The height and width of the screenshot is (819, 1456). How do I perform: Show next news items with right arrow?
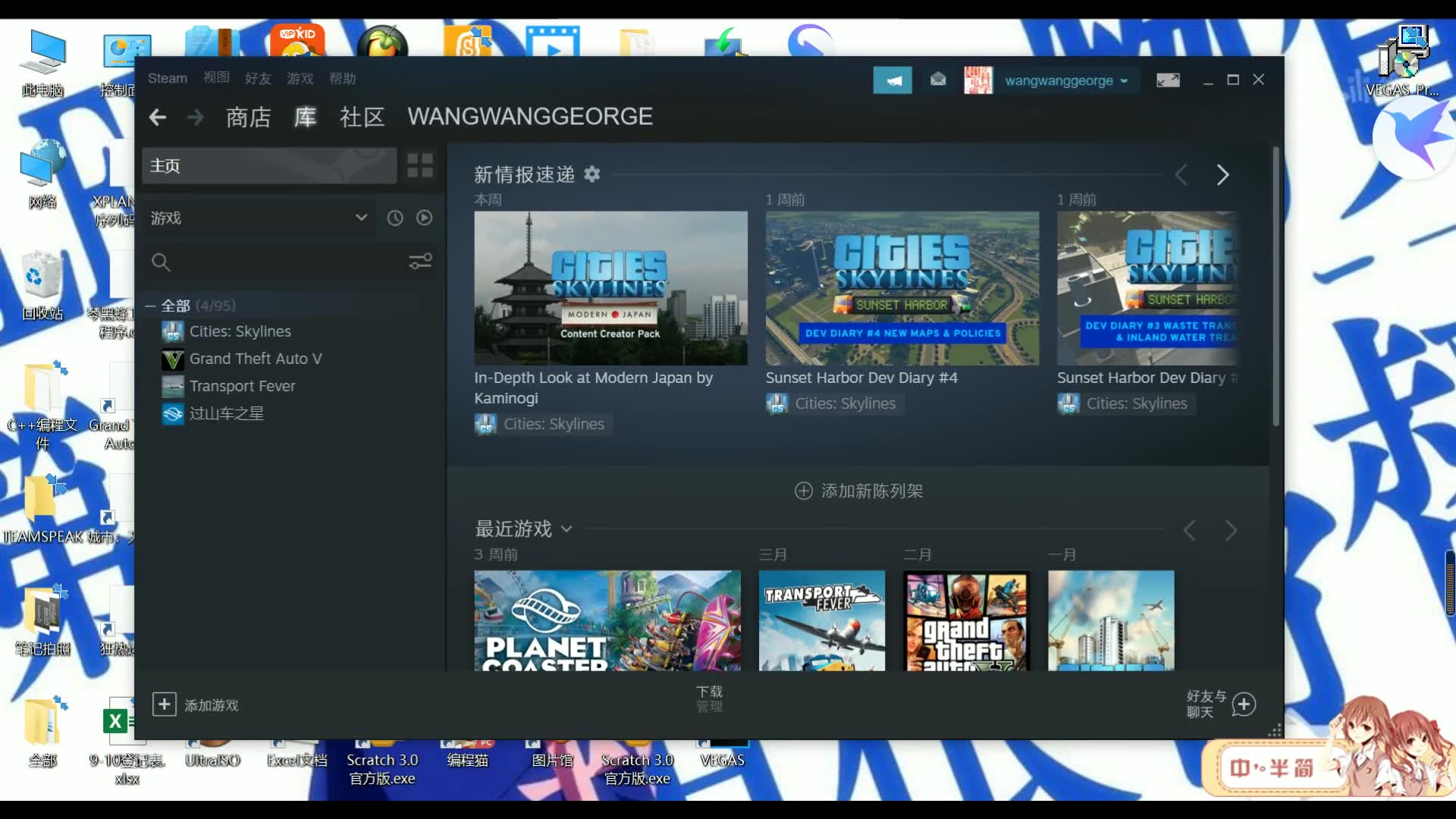1222,175
